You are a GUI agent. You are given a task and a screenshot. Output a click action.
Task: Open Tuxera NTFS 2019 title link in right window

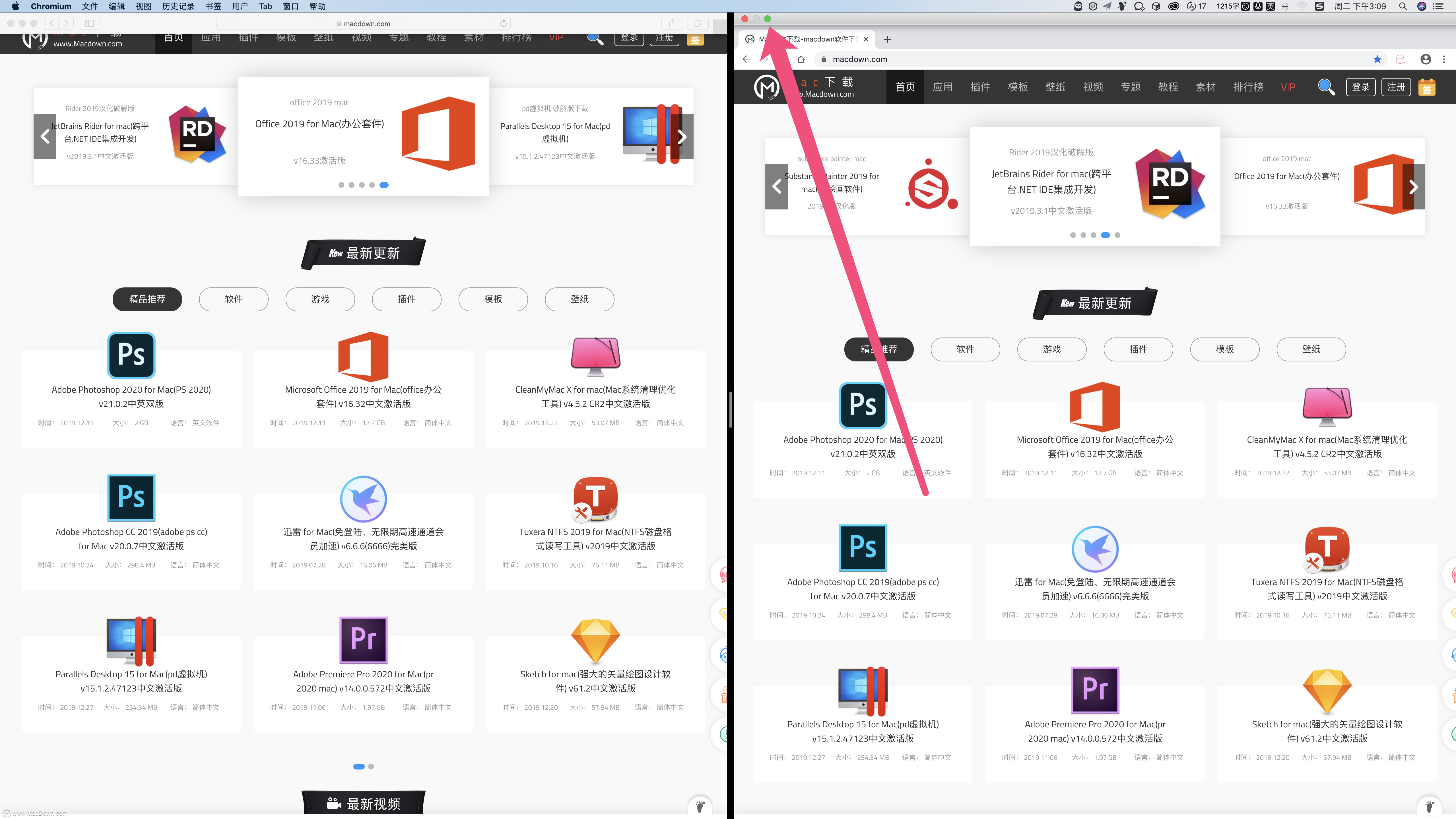click(x=1327, y=589)
